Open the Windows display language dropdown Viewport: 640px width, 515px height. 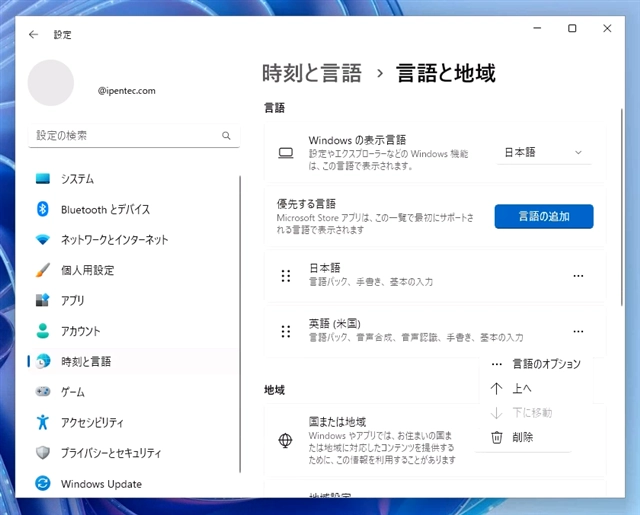pos(544,153)
